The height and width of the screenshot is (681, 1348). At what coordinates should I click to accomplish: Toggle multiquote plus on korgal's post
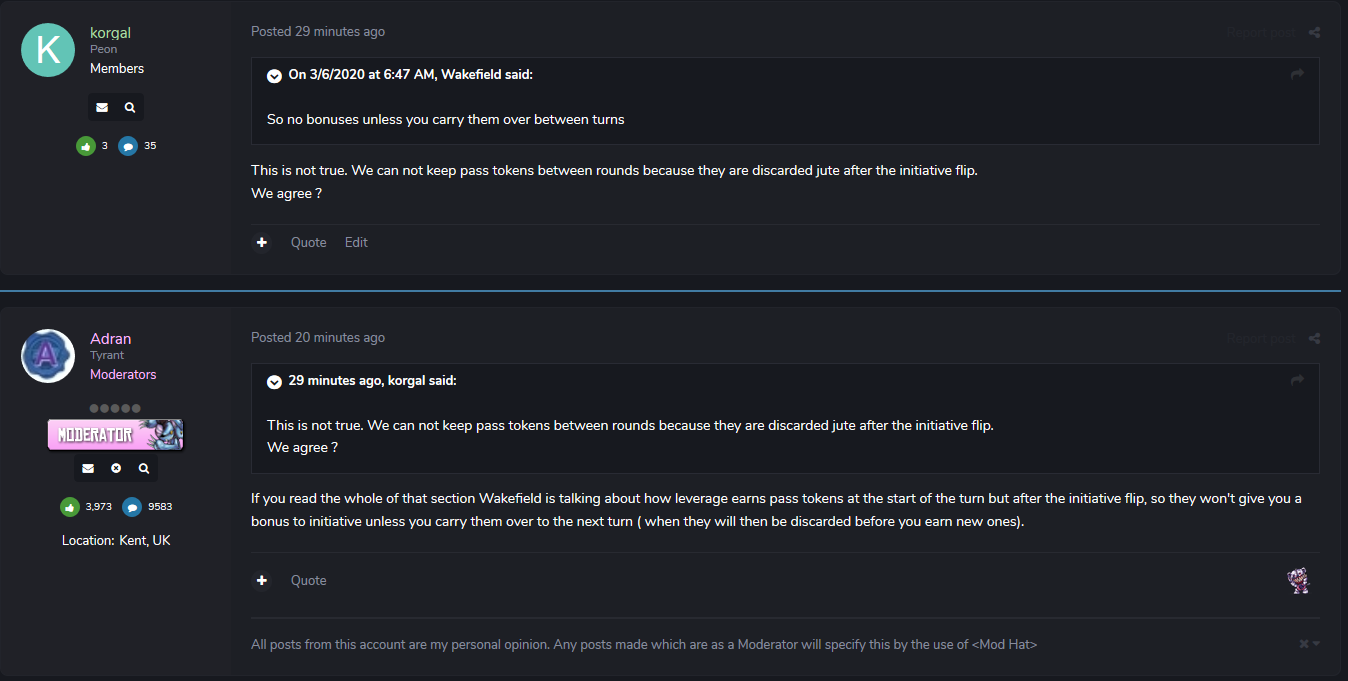point(262,242)
